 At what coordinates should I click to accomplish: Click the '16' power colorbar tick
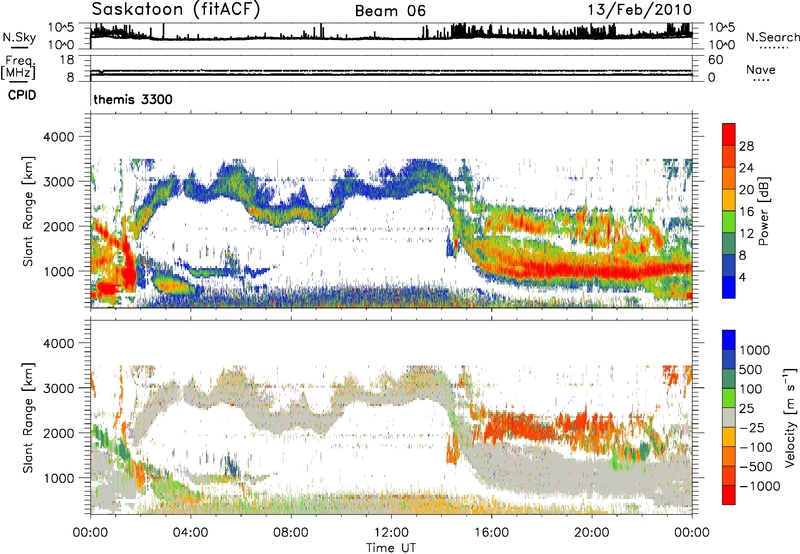point(746,212)
